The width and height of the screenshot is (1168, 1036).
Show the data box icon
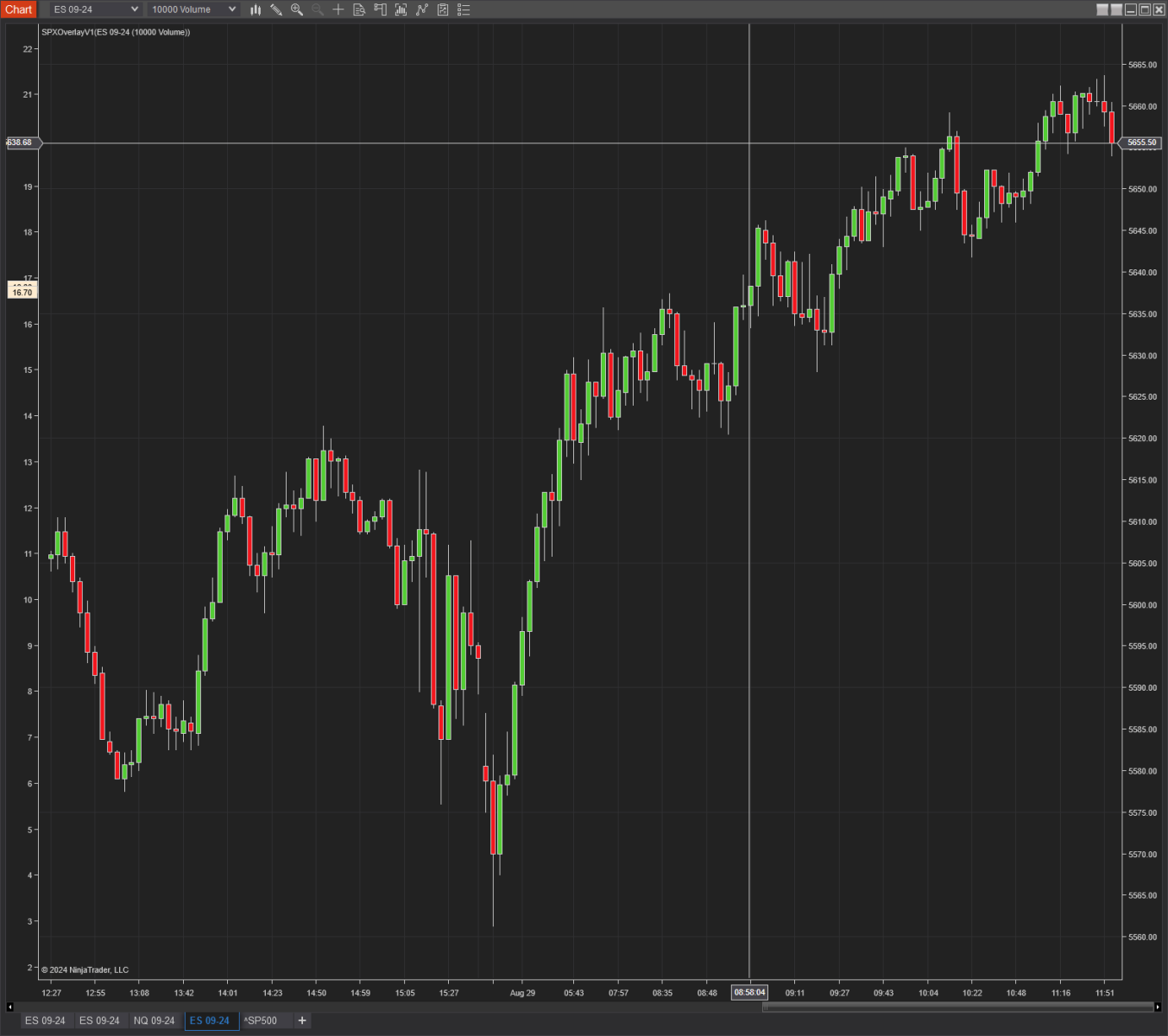(x=359, y=9)
